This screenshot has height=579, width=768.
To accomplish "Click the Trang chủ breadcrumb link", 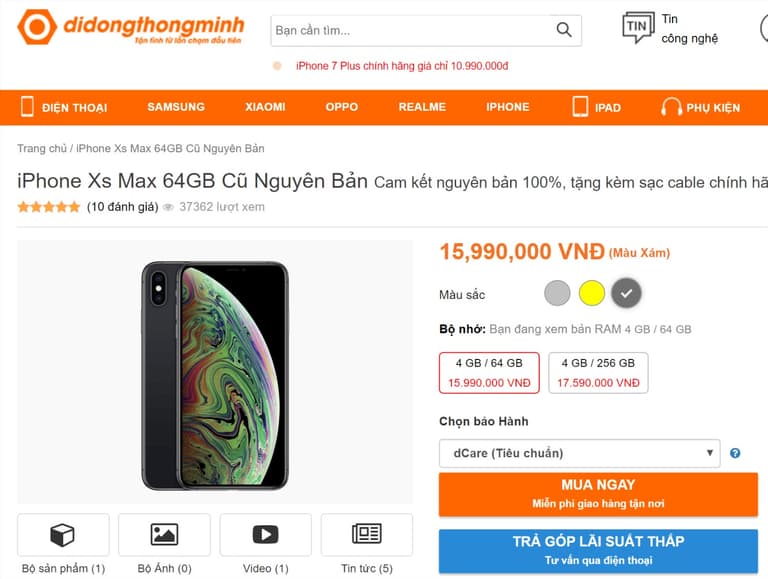I will point(41,149).
